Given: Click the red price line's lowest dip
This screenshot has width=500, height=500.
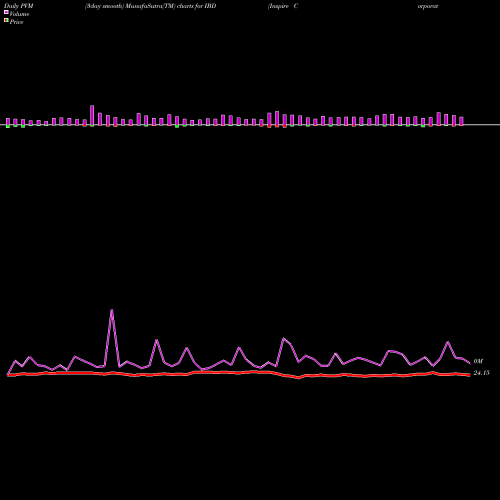Looking at the screenshot, I should tap(299, 378).
